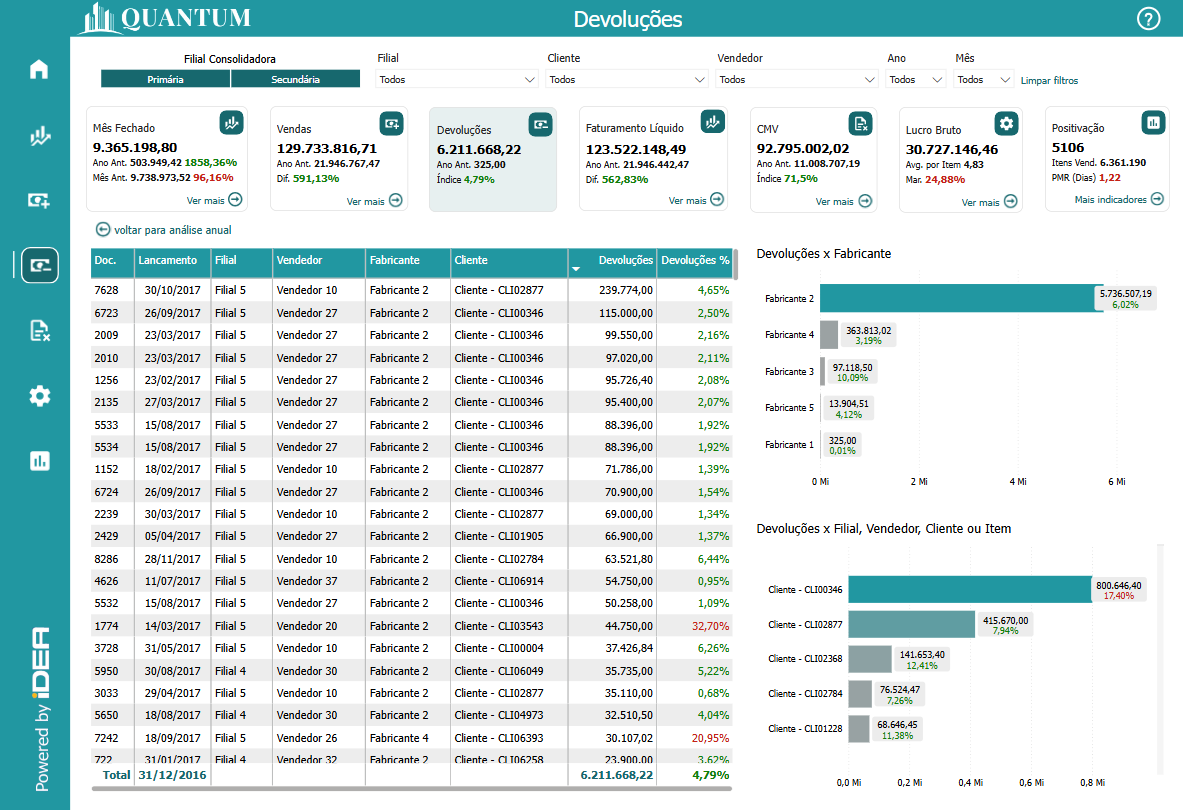Click the Lancamento column header

point(168,260)
